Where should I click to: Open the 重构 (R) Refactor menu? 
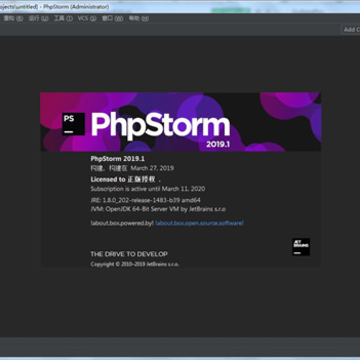(13, 19)
